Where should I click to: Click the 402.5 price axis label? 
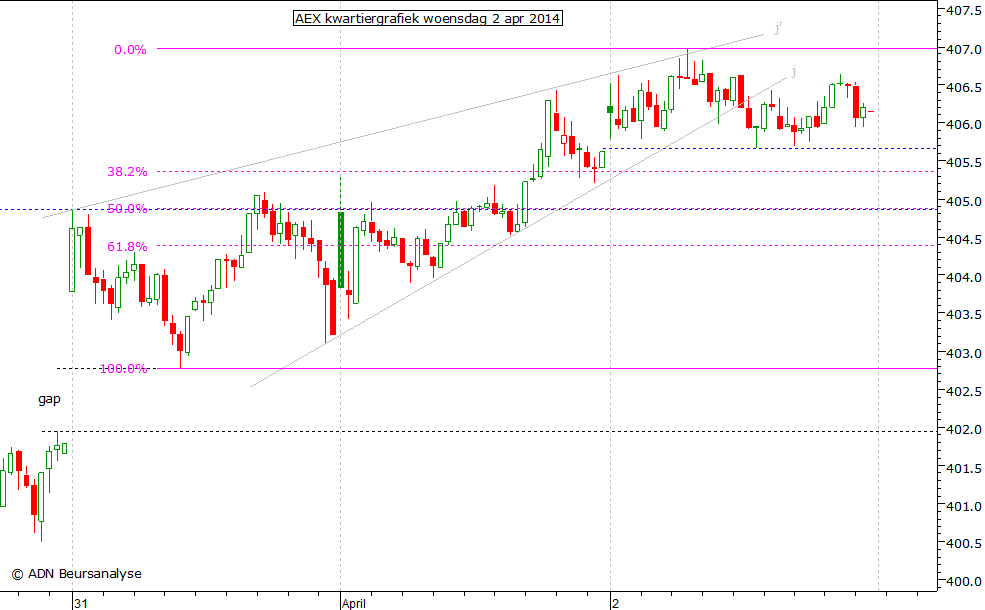(x=964, y=391)
